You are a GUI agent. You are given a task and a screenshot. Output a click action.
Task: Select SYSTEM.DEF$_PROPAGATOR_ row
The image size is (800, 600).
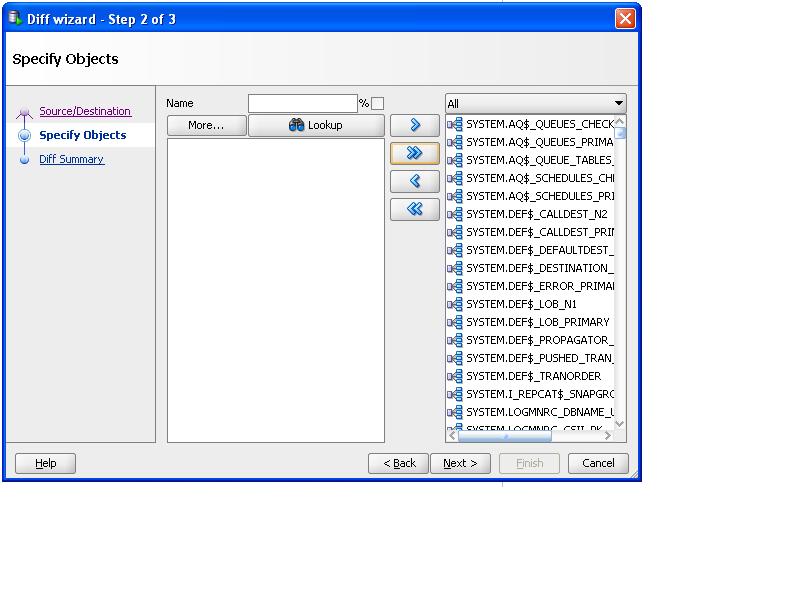[531, 340]
